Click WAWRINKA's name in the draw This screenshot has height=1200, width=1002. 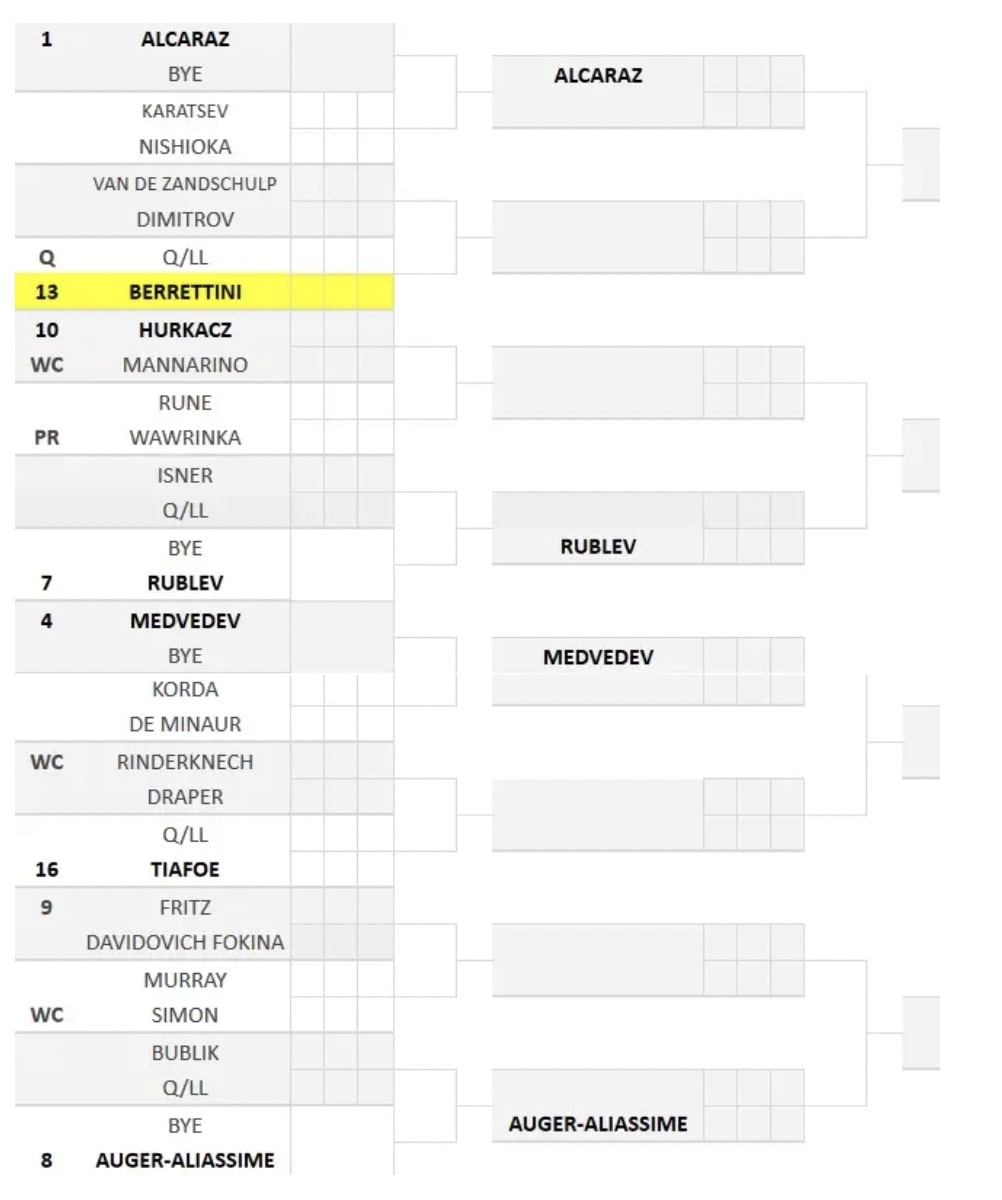click(185, 438)
